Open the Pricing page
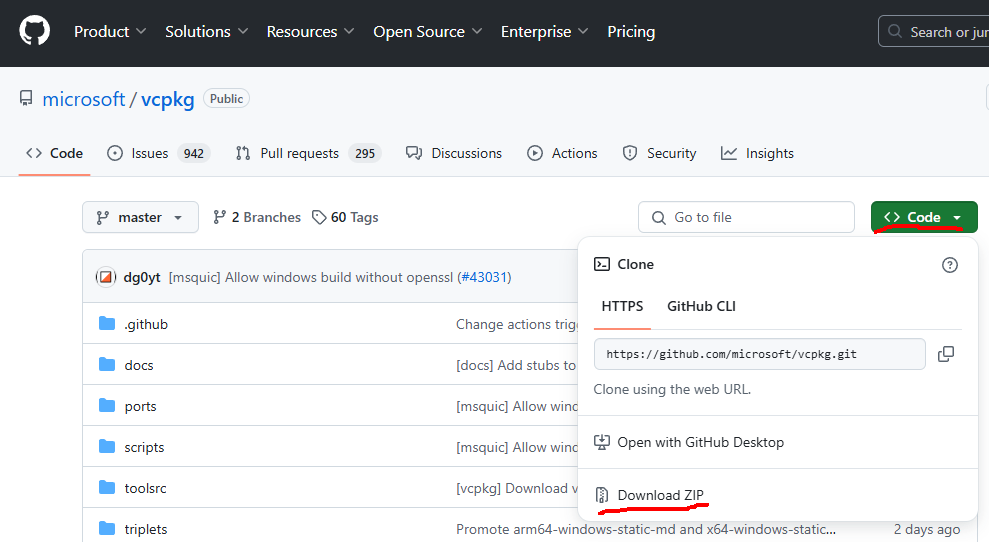 tap(631, 32)
